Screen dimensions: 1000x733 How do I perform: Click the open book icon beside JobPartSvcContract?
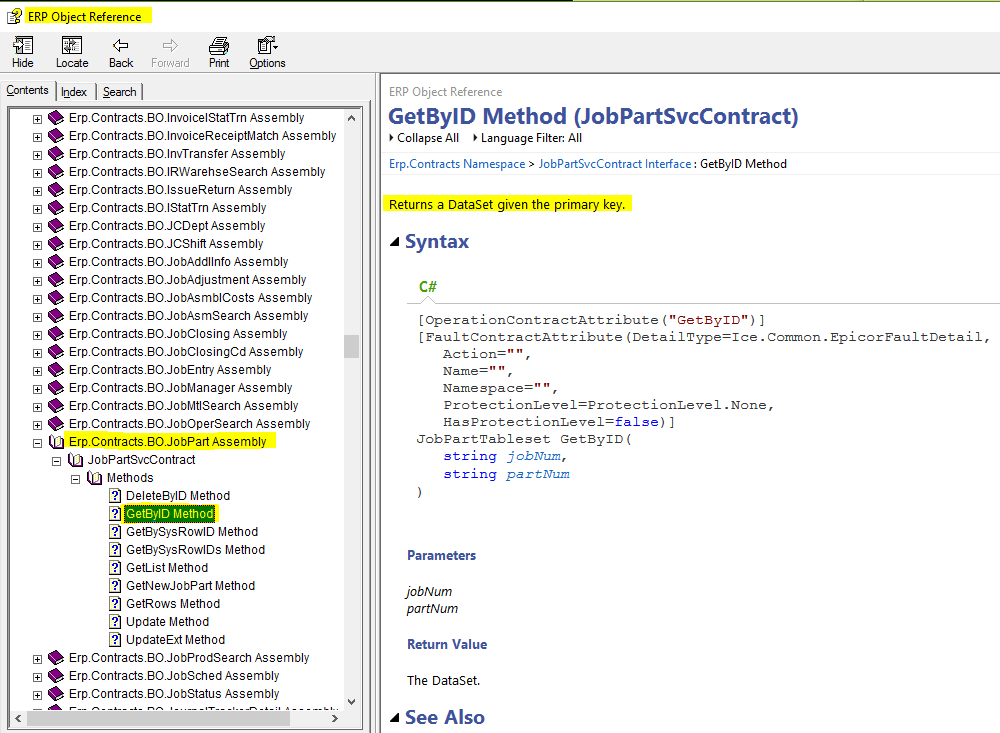pos(75,460)
